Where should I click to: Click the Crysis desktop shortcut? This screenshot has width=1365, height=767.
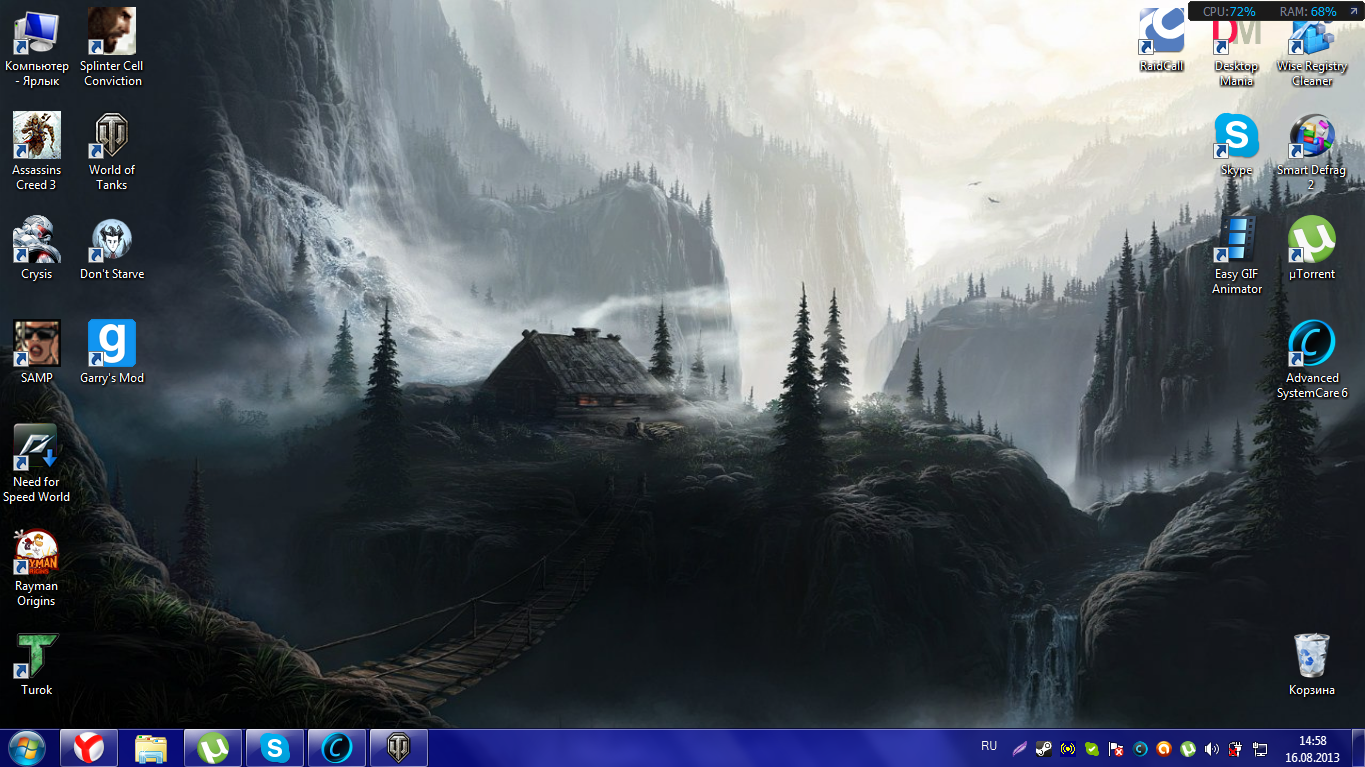pyautogui.click(x=37, y=248)
